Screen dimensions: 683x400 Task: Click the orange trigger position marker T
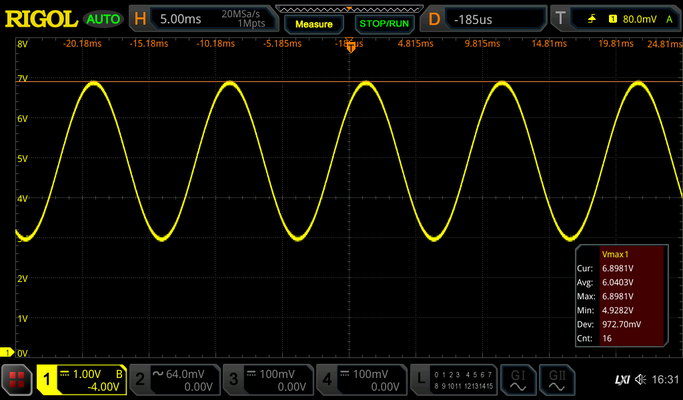(x=351, y=47)
